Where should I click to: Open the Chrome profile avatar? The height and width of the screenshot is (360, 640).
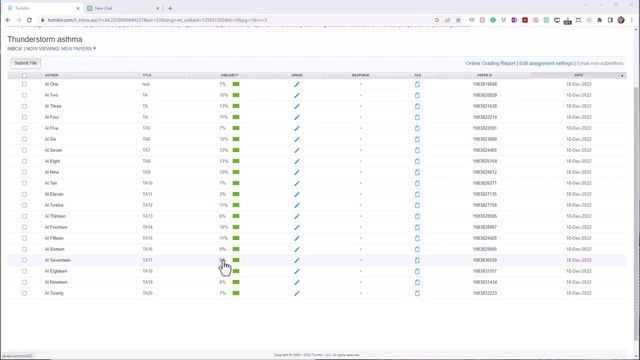(x=621, y=20)
